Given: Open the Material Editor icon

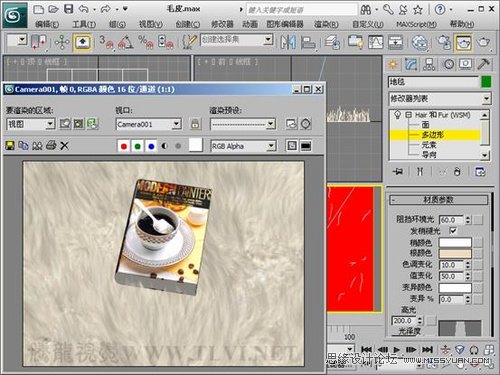Looking at the screenshot, I should [x=419, y=43].
